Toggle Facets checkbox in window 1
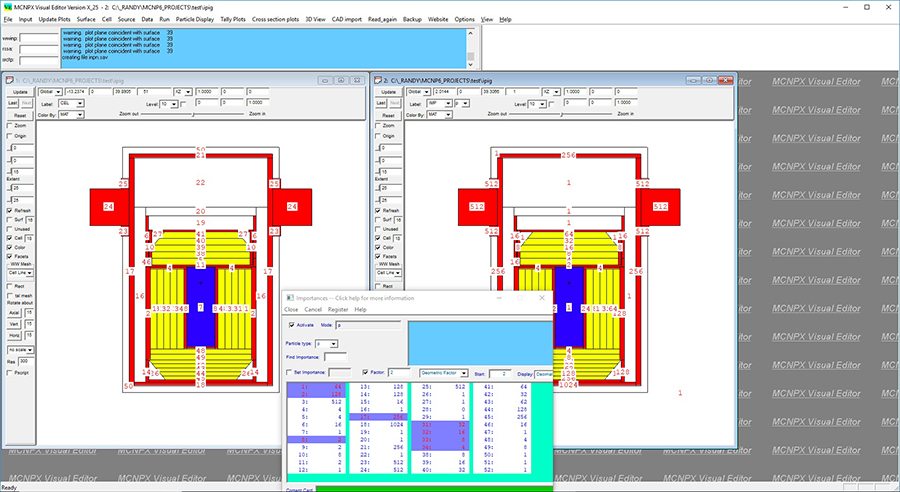900x492 pixels. click(10, 256)
